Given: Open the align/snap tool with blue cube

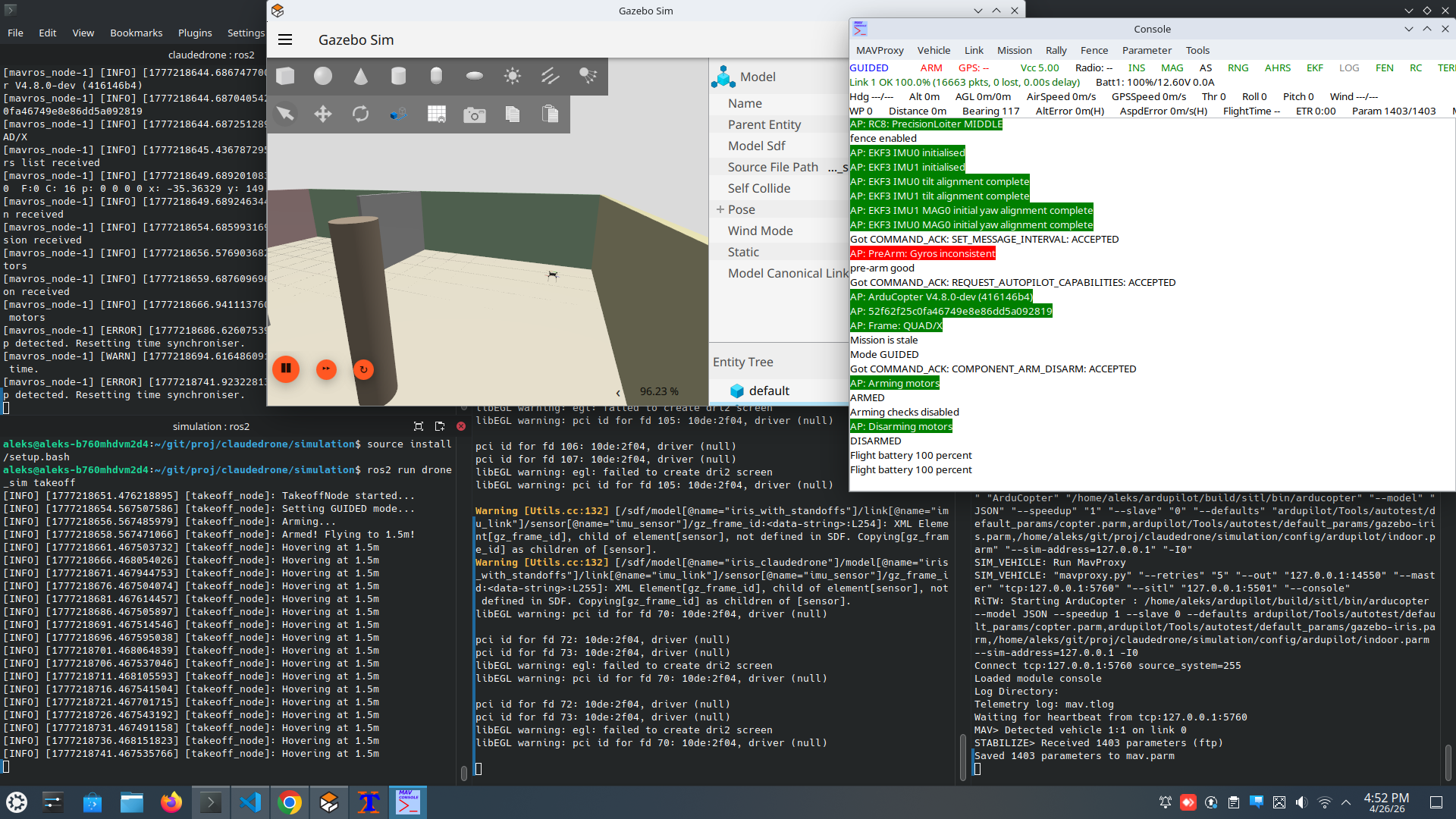Looking at the screenshot, I should (x=399, y=114).
